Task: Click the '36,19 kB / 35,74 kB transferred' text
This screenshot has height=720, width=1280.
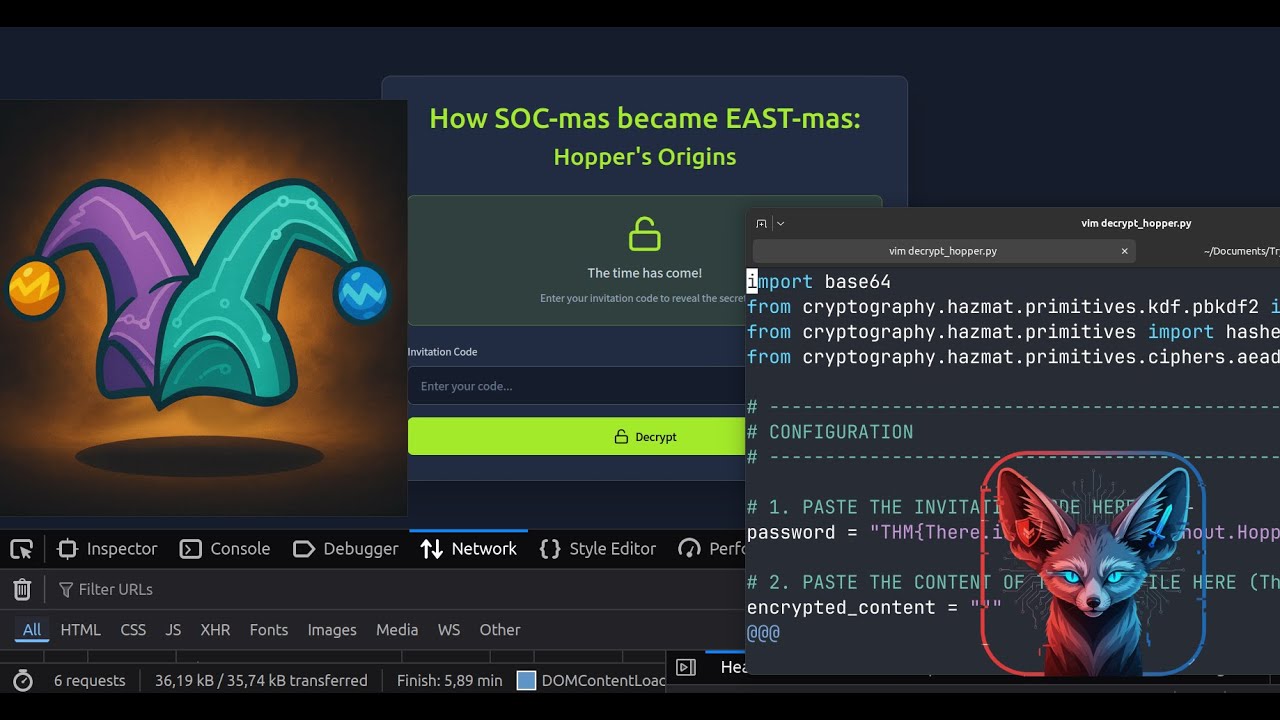Action: pyautogui.click(x=261, y=681)
